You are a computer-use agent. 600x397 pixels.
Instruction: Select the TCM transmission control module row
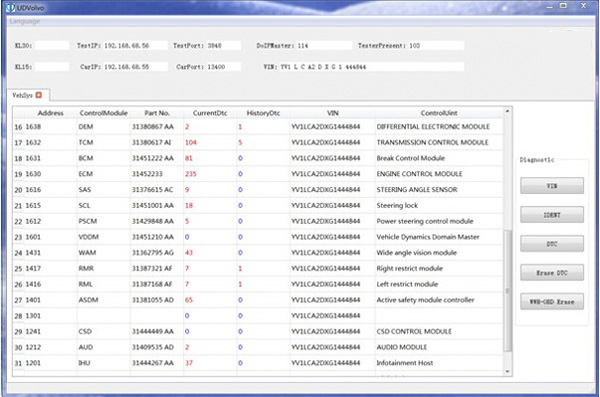258,142
